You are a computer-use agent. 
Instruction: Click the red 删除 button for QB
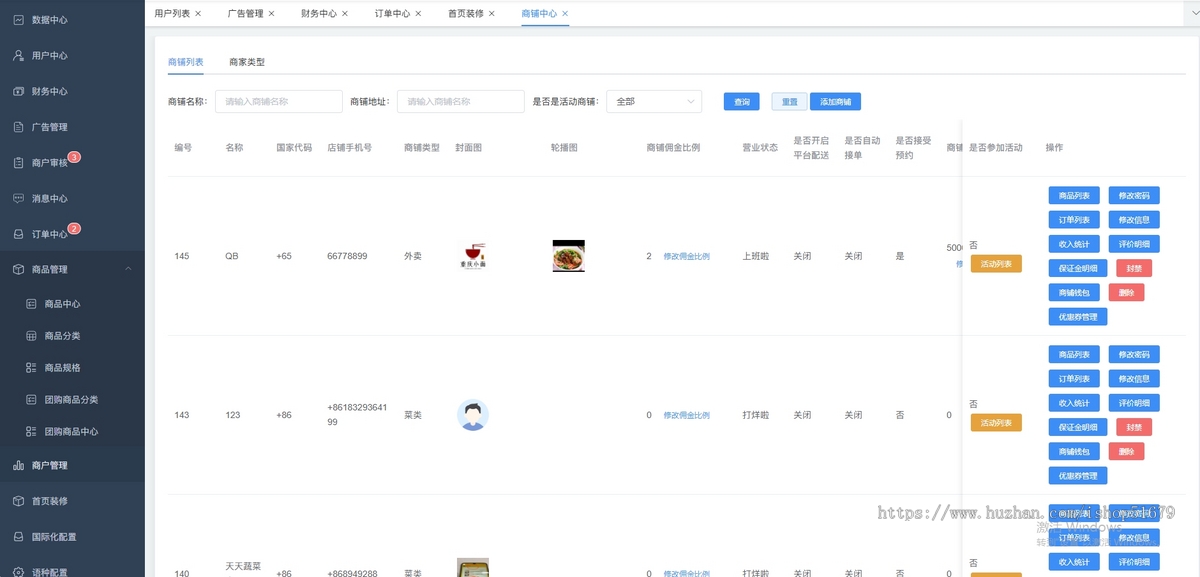click(1127, 293)
